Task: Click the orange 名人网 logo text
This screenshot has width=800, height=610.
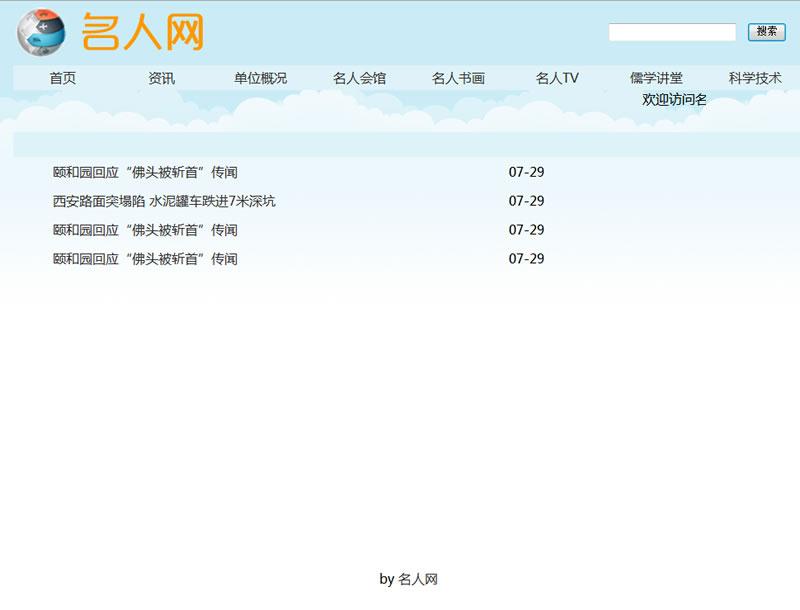Action: click(142, 32)
